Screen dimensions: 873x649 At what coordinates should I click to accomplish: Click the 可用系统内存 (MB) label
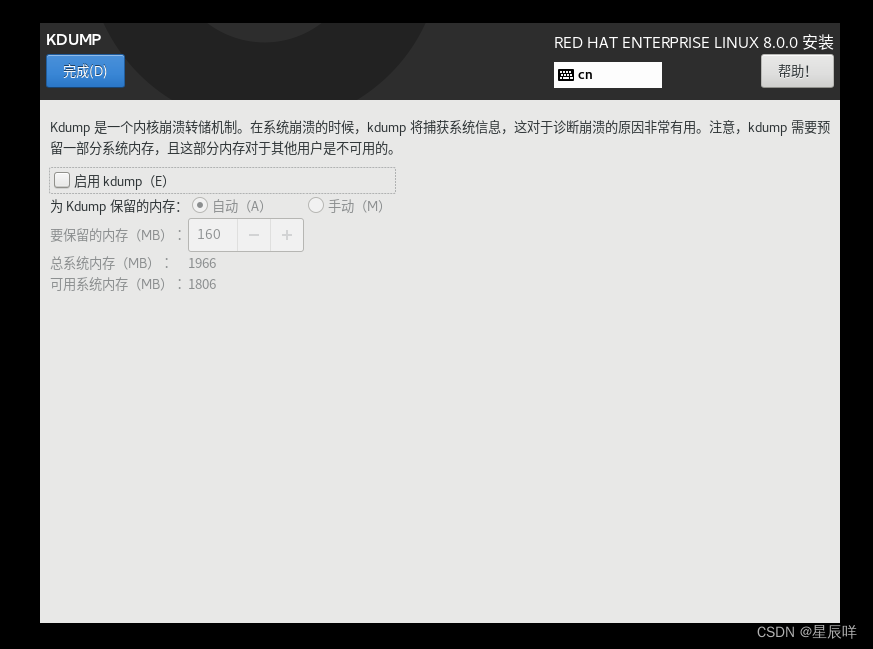click(116, 284)
